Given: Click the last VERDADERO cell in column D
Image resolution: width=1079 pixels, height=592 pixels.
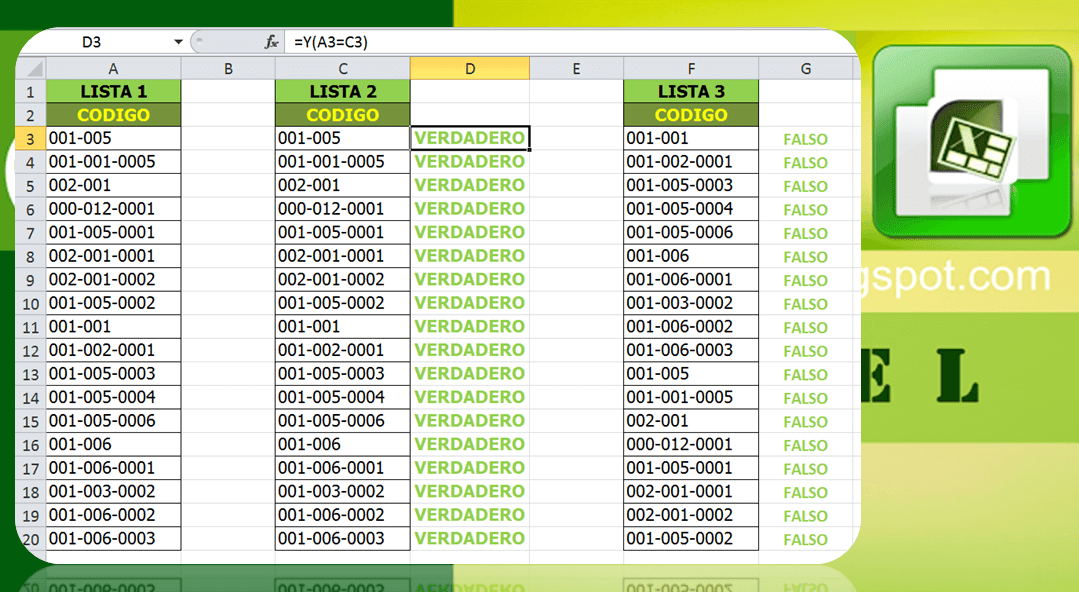Looking at the screenshot, I should 469,538.
